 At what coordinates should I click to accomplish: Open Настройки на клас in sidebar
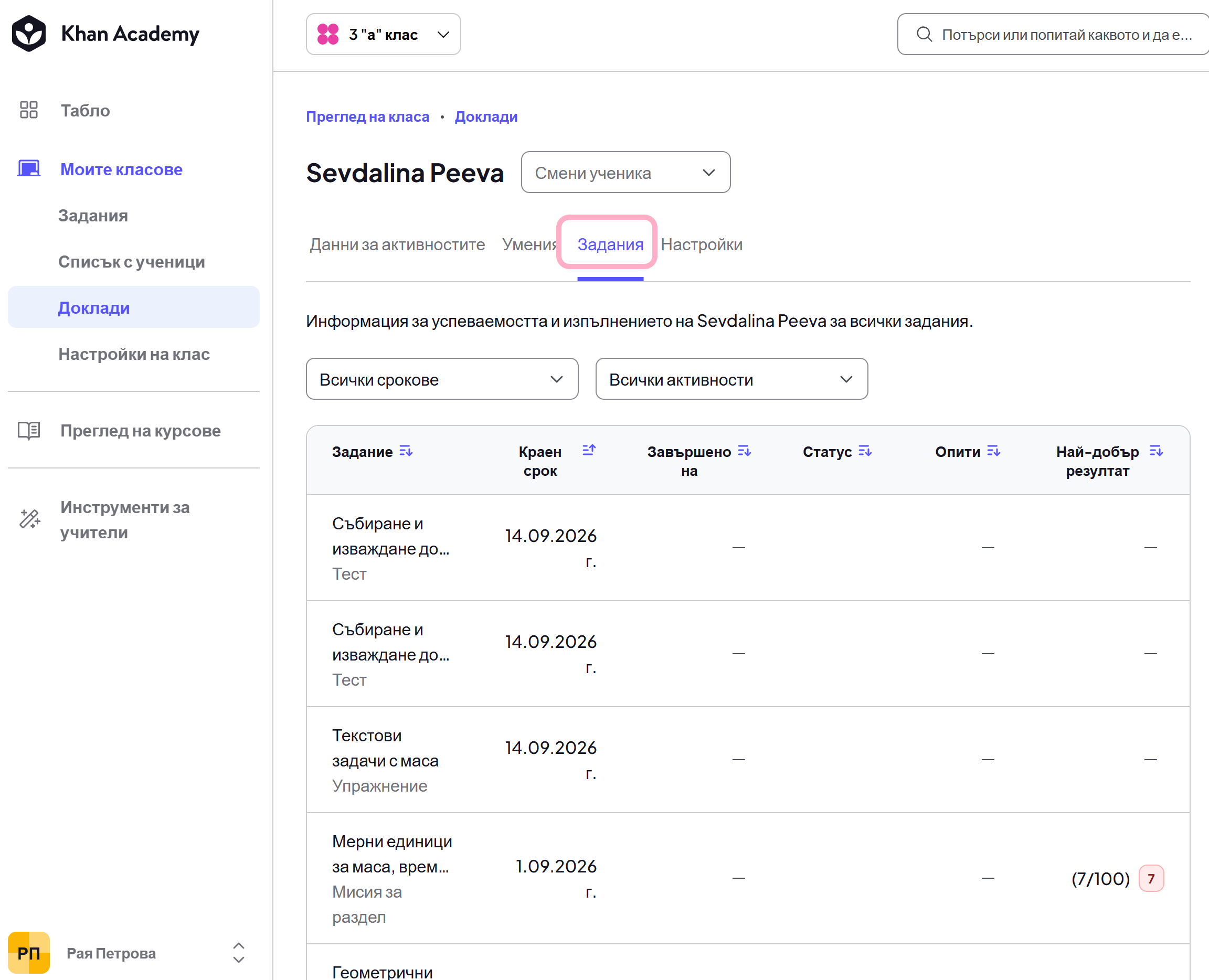coord(134,354)
